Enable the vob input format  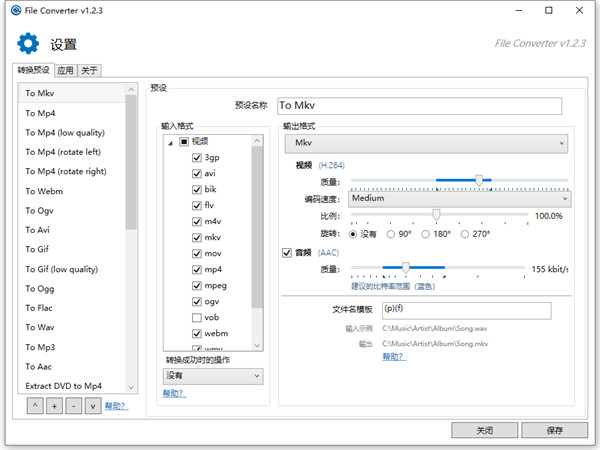[197, 318]
